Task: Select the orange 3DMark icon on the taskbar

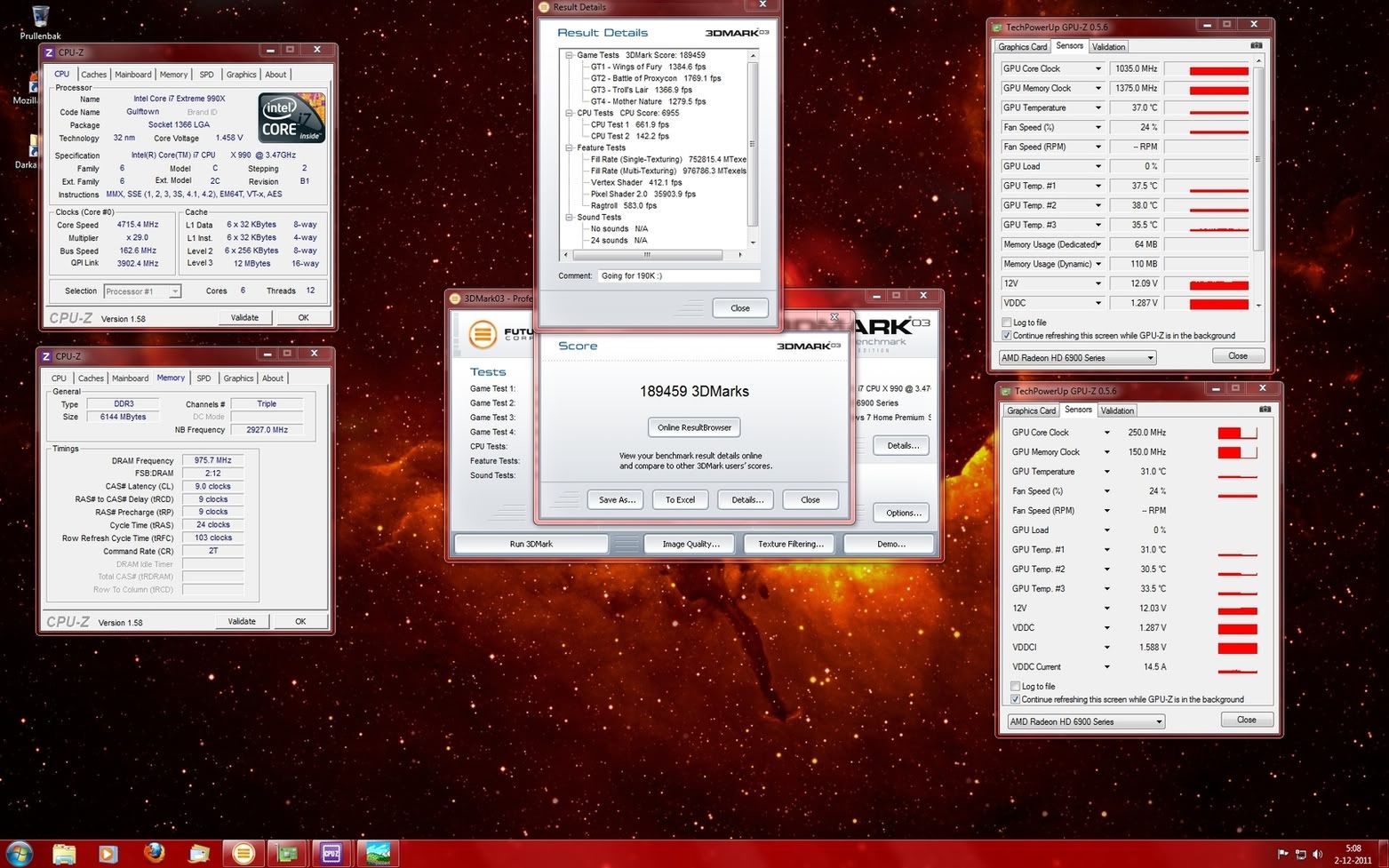Action: pos(243,854)
